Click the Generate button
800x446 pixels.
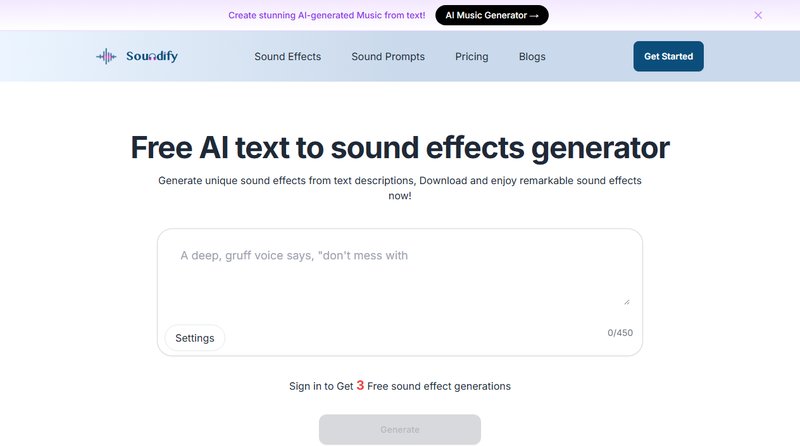(400, 430)
